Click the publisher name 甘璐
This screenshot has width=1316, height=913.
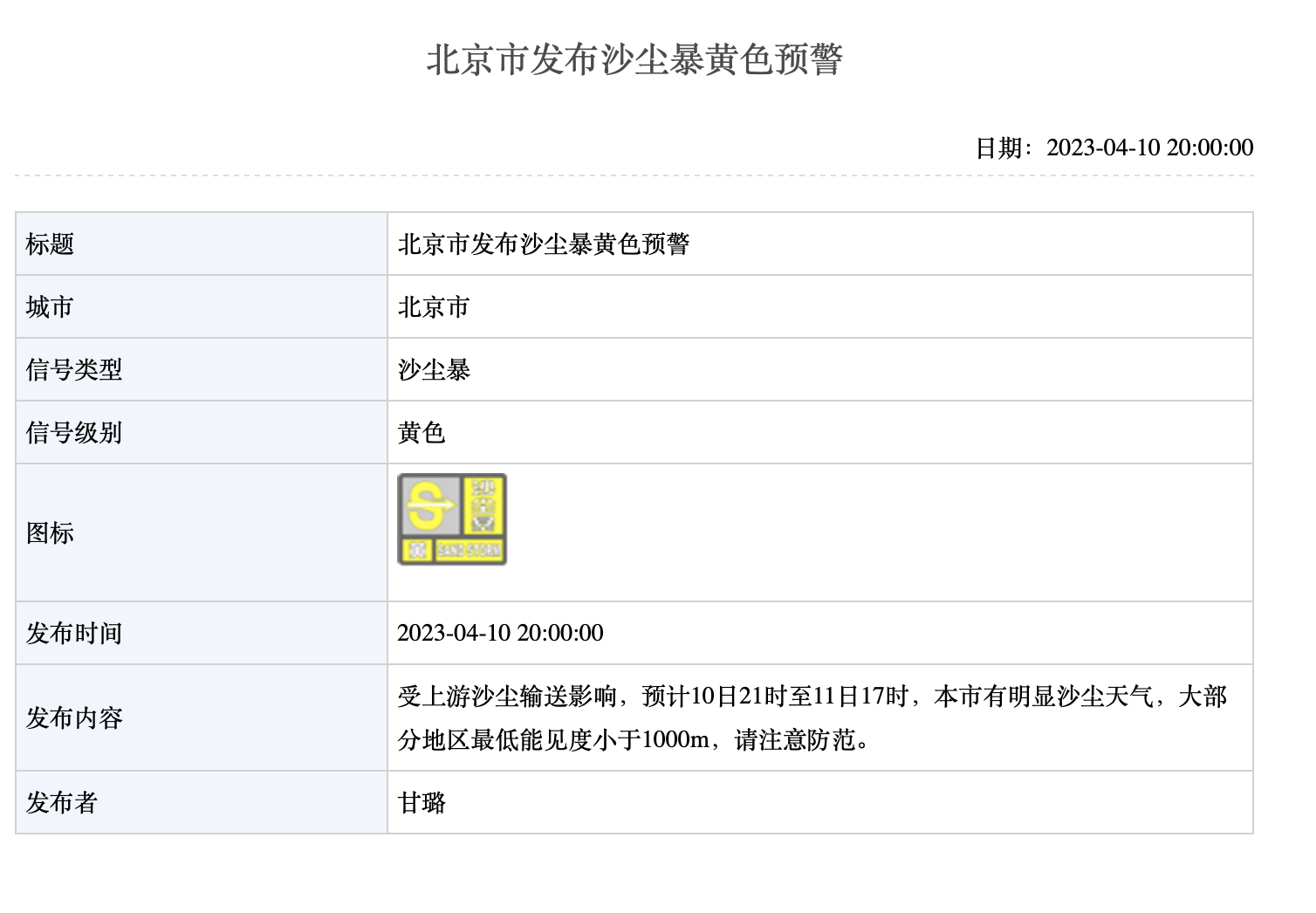(422, 803)
